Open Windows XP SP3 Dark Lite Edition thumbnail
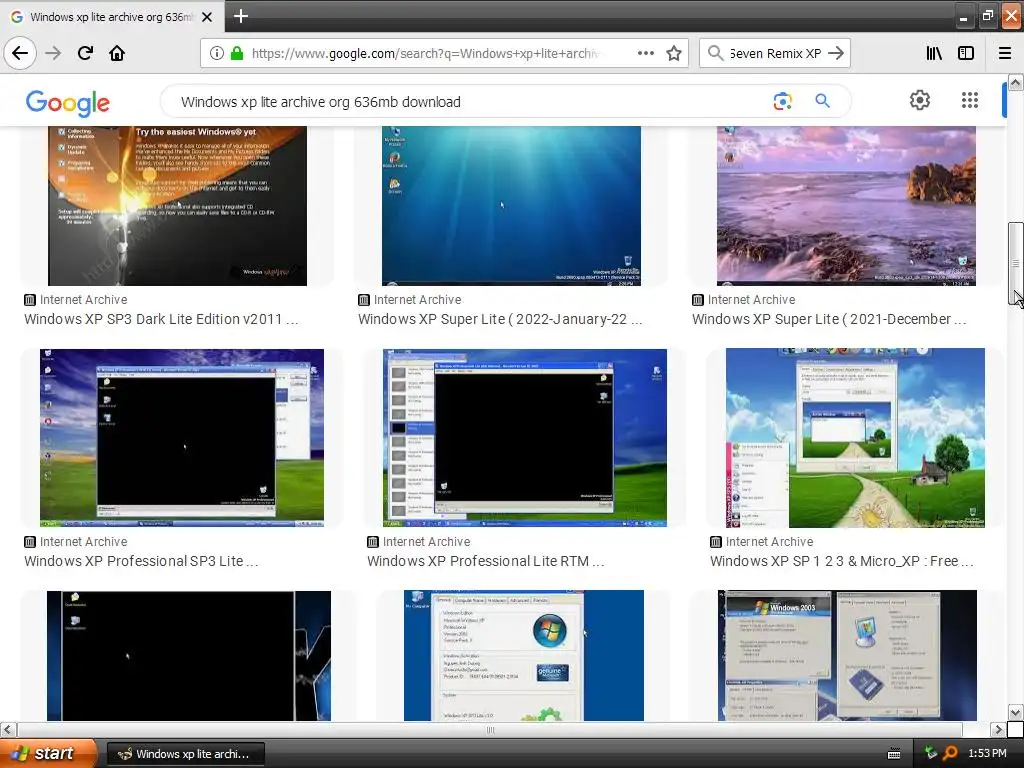1024x768 pixels. (x=177, y=206)
